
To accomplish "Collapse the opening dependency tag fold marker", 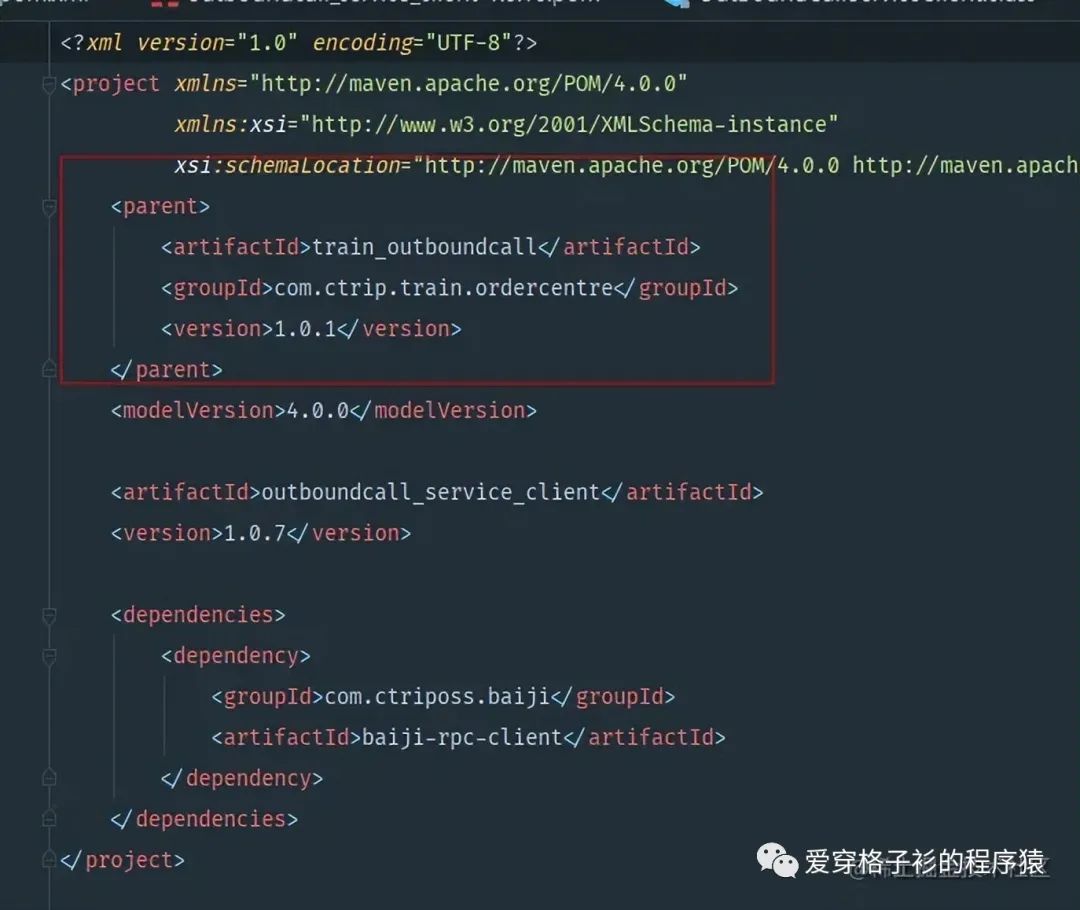I will (49, 656).
